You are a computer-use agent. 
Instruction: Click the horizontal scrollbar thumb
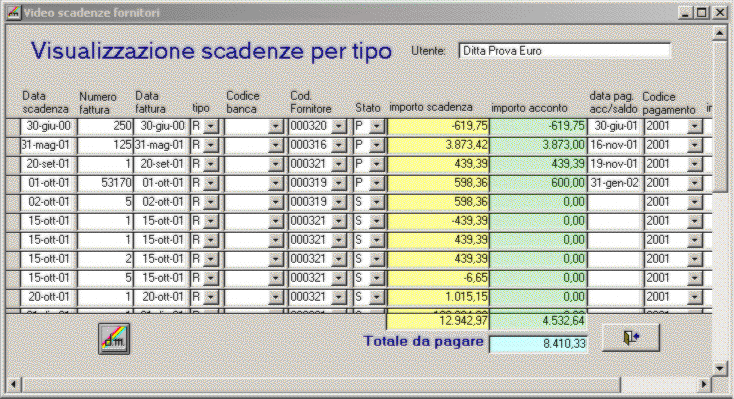click(321, 384)
